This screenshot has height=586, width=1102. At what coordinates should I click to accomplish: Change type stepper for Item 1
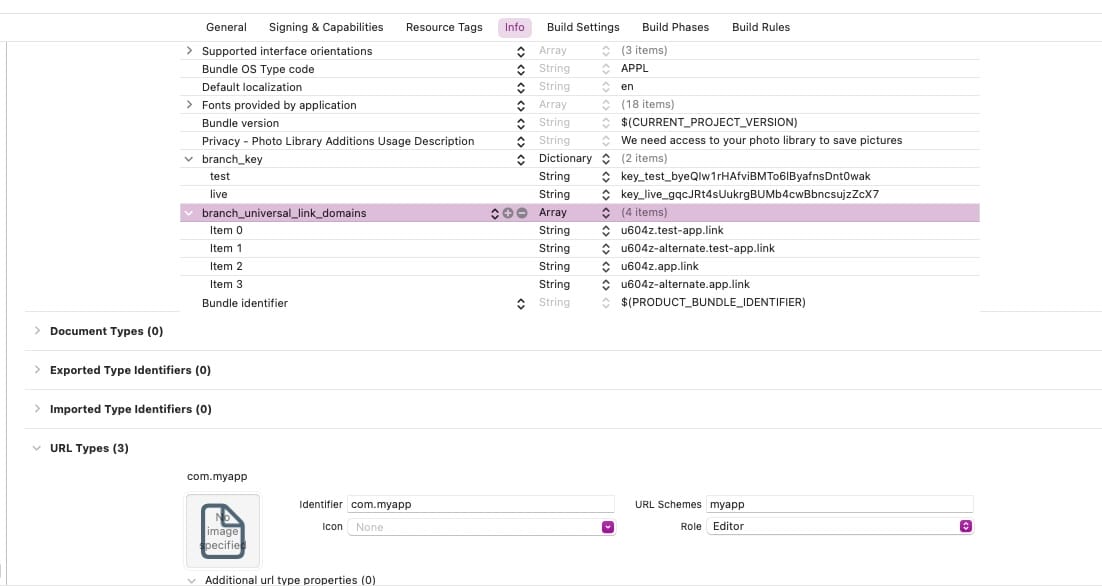606,249
